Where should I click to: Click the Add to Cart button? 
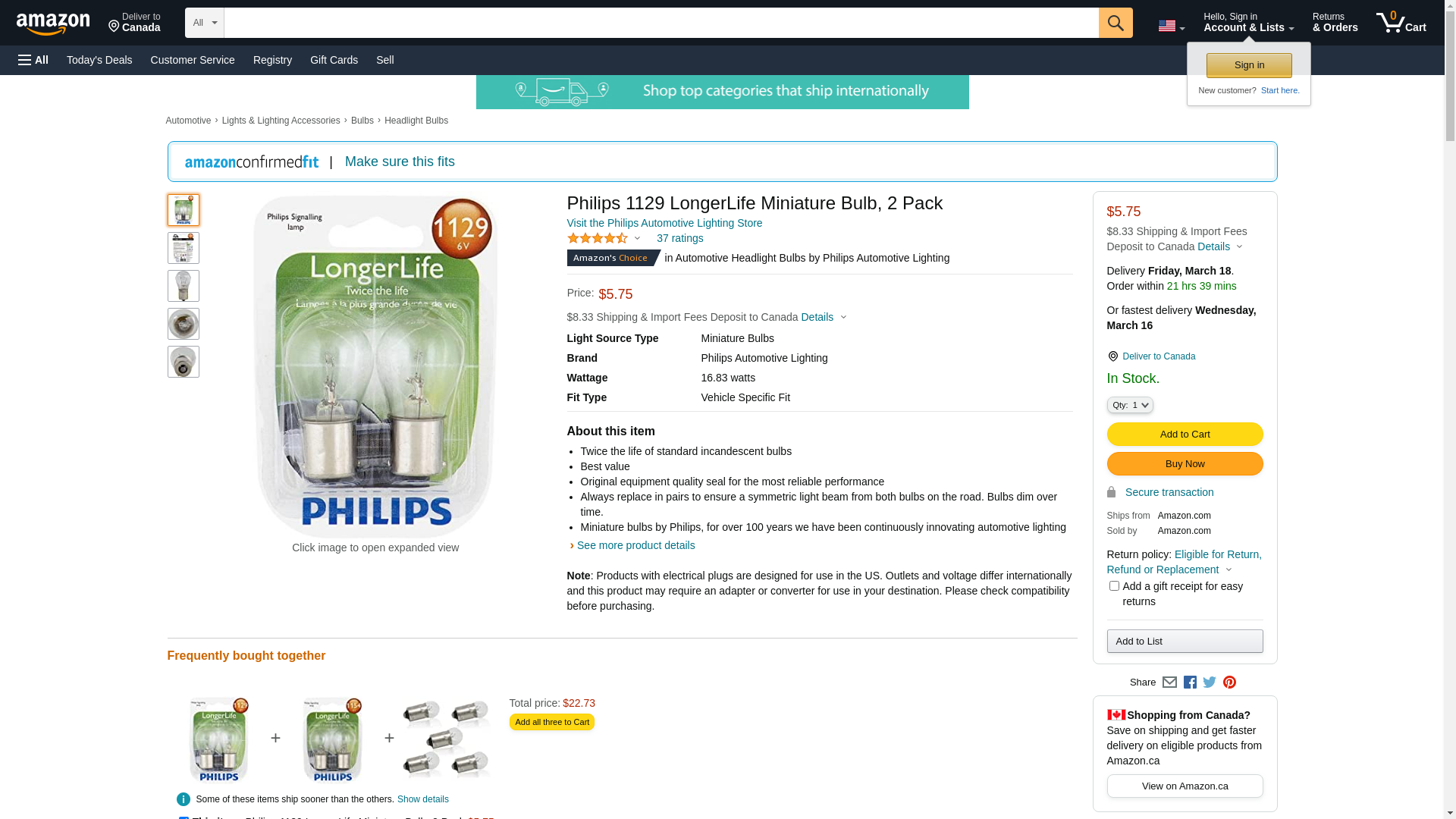[x=1185, y=434]
